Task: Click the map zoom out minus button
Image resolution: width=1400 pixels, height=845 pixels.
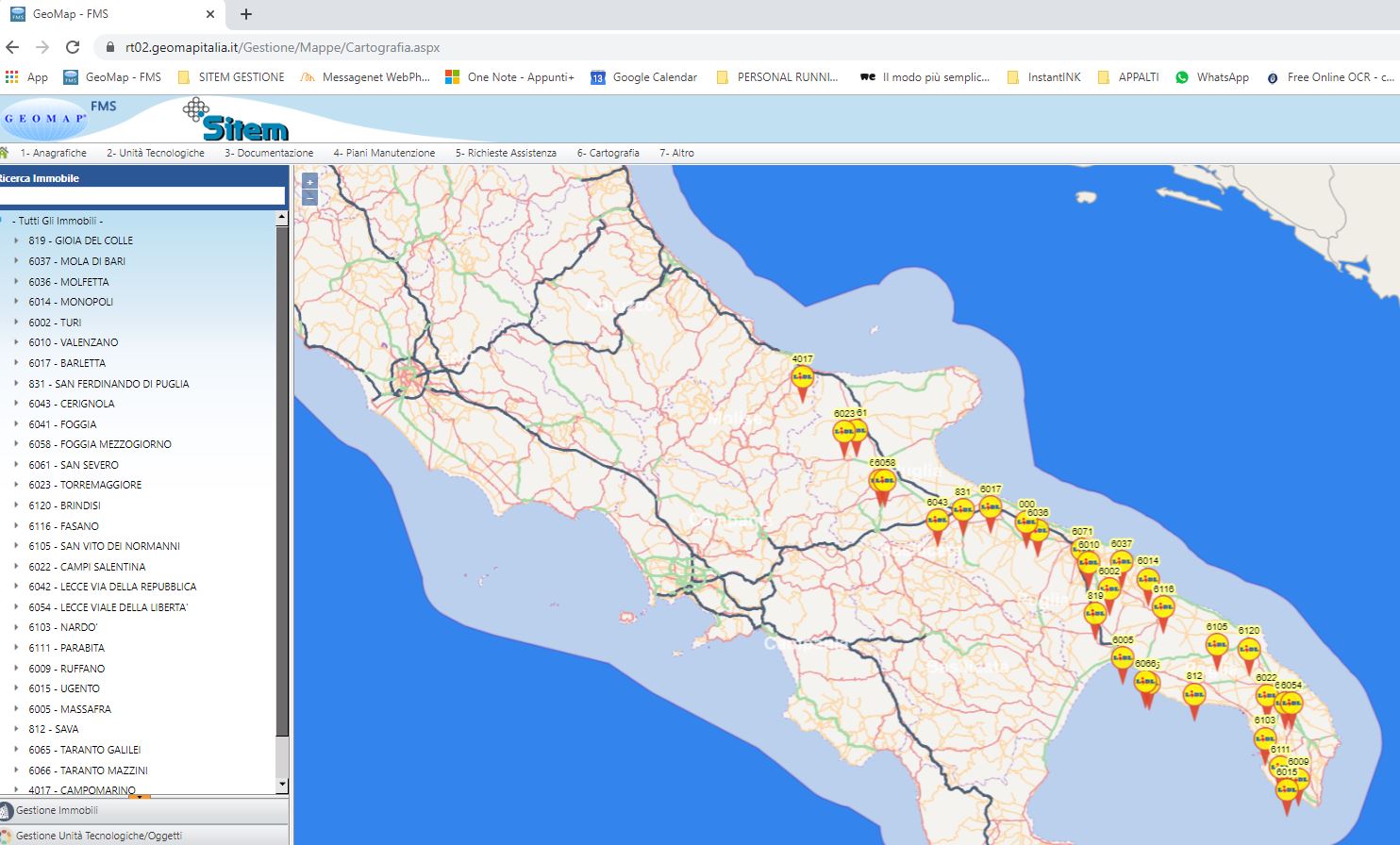Action: (x=309, y=198)
